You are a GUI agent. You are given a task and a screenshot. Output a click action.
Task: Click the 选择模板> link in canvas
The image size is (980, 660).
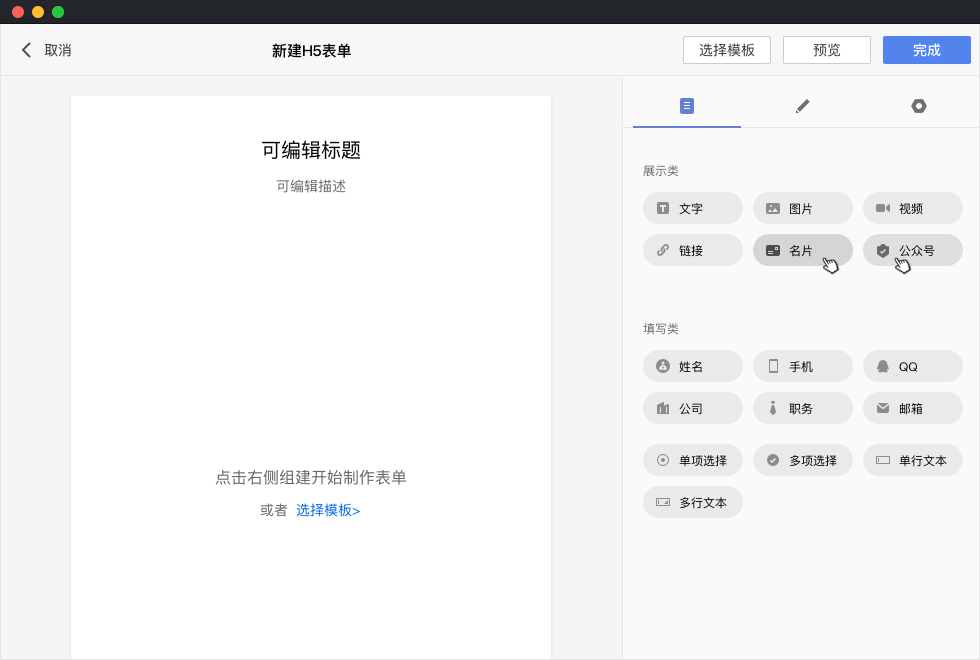click(x=327, y=511)
